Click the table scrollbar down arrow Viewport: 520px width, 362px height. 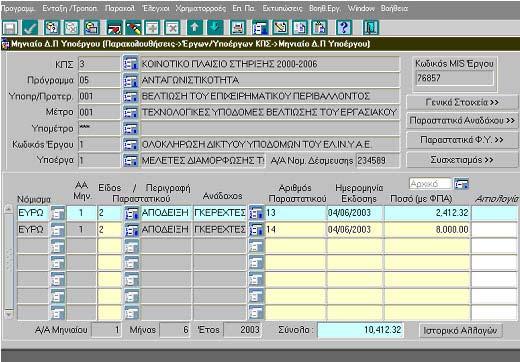(9, 314)
